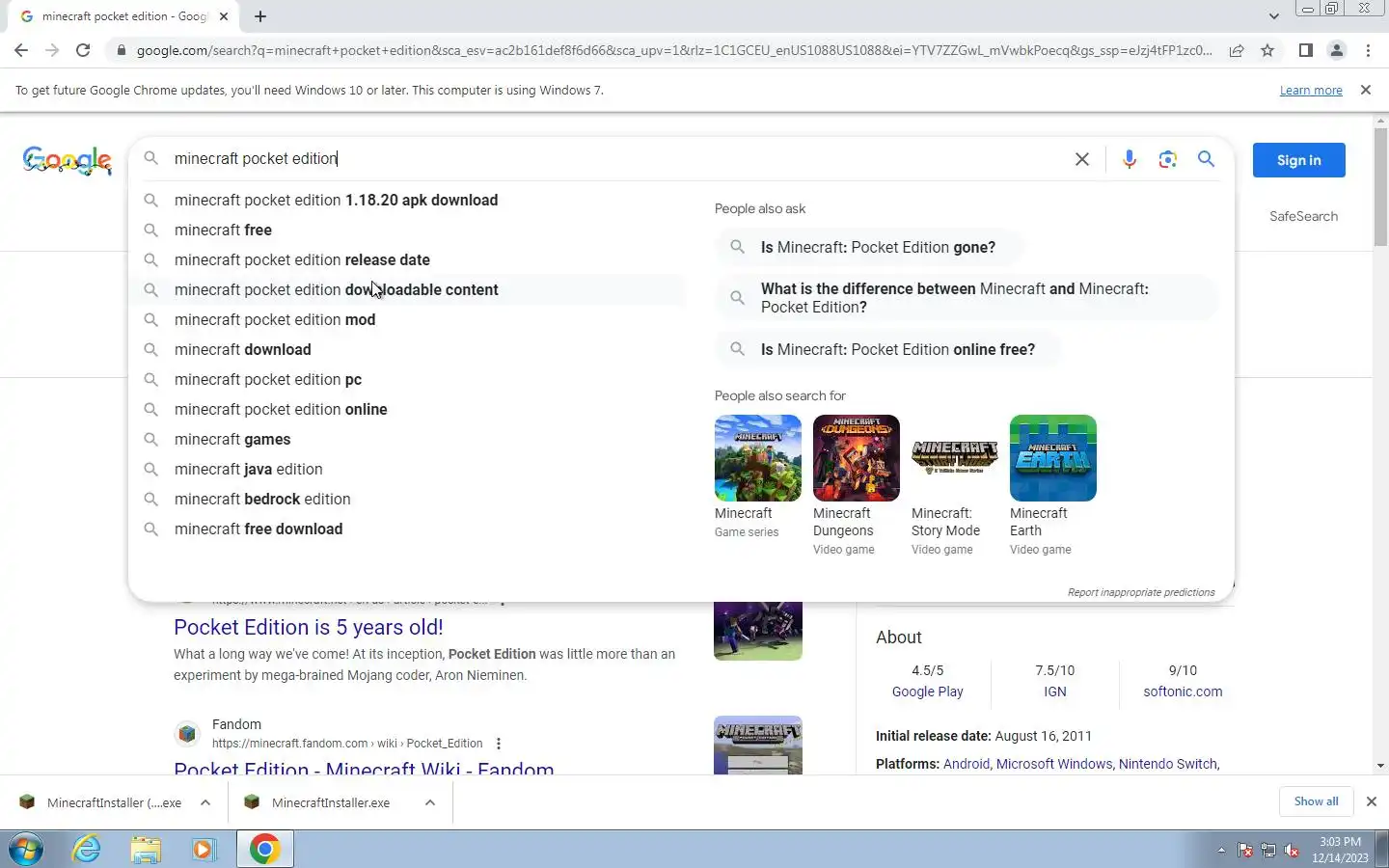This screenshot has width=1389, height=868.
Task: Bookmark this page with the star icon
Action: tap(1267, 50)
